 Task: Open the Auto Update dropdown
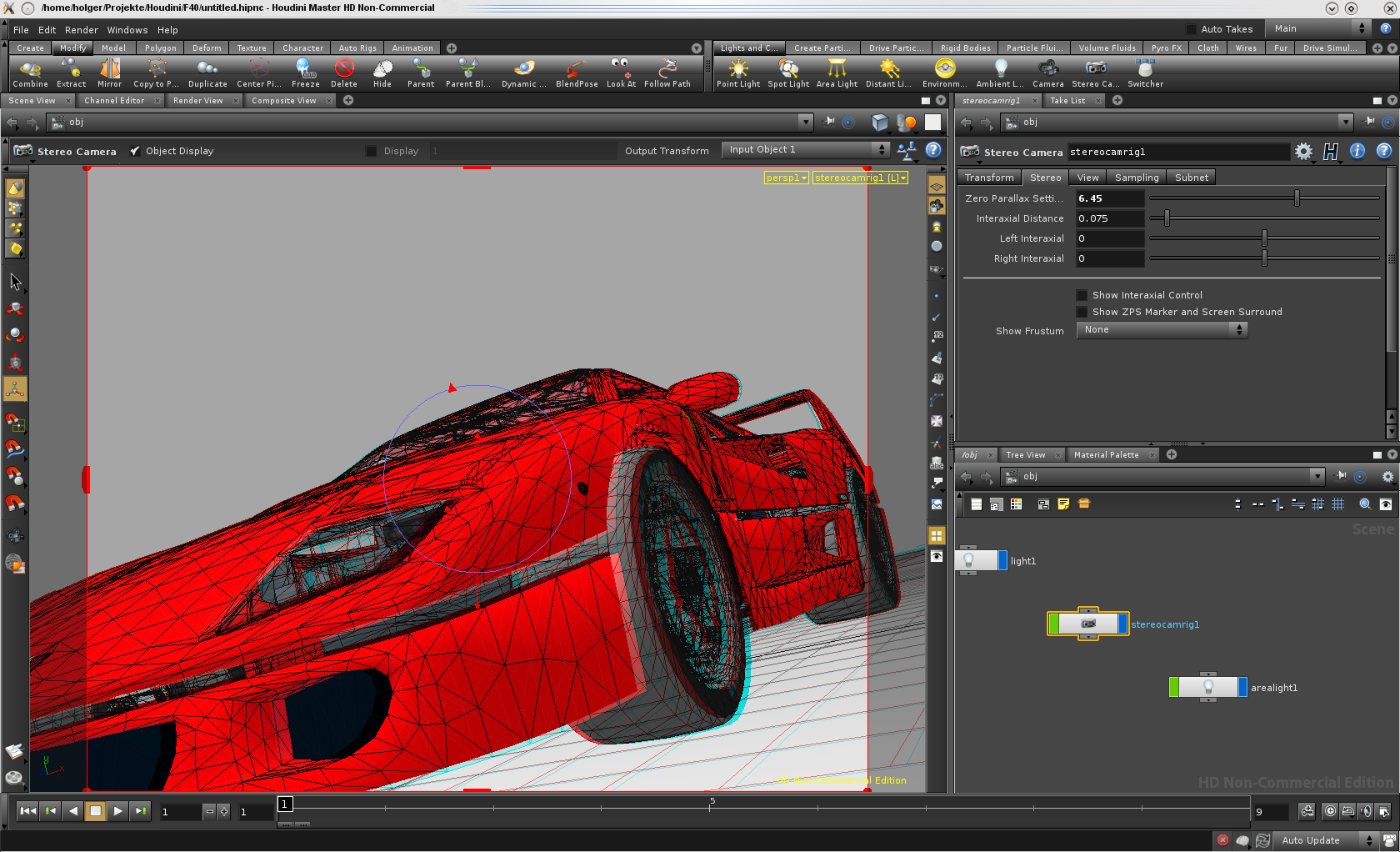point(1327,840)
